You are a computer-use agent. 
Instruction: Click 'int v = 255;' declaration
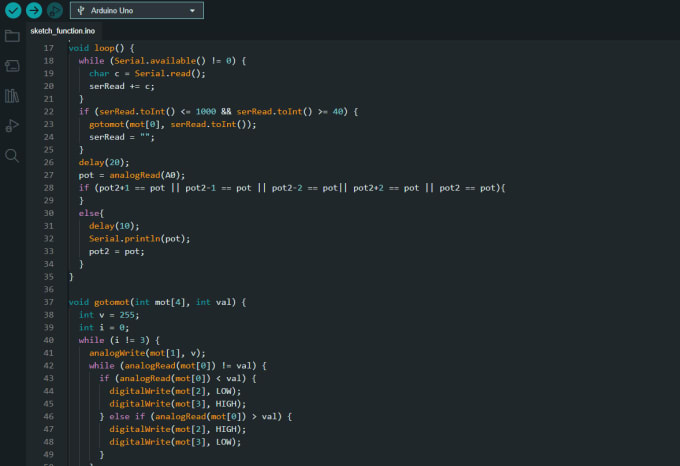tap(109, 315)
